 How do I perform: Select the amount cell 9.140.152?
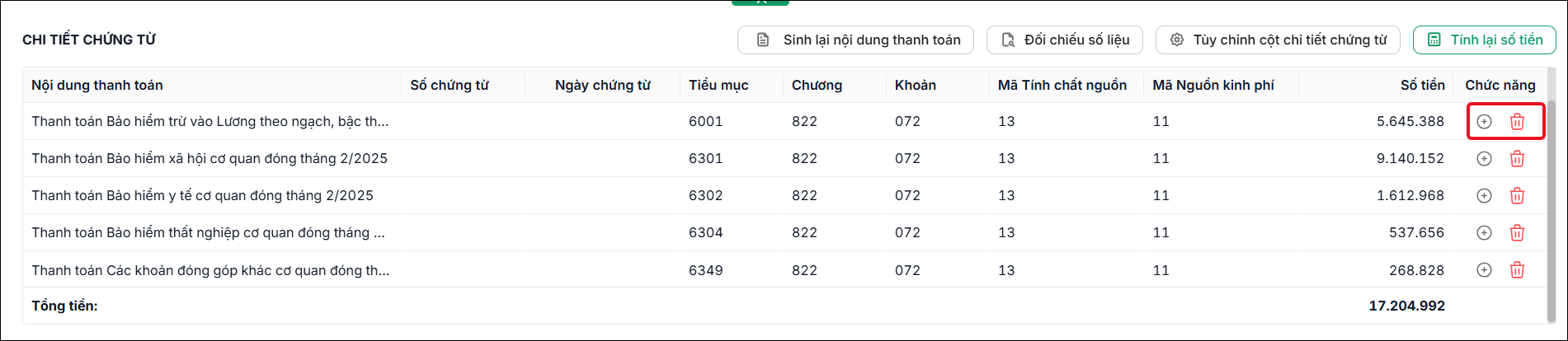tap(1410, 158)
